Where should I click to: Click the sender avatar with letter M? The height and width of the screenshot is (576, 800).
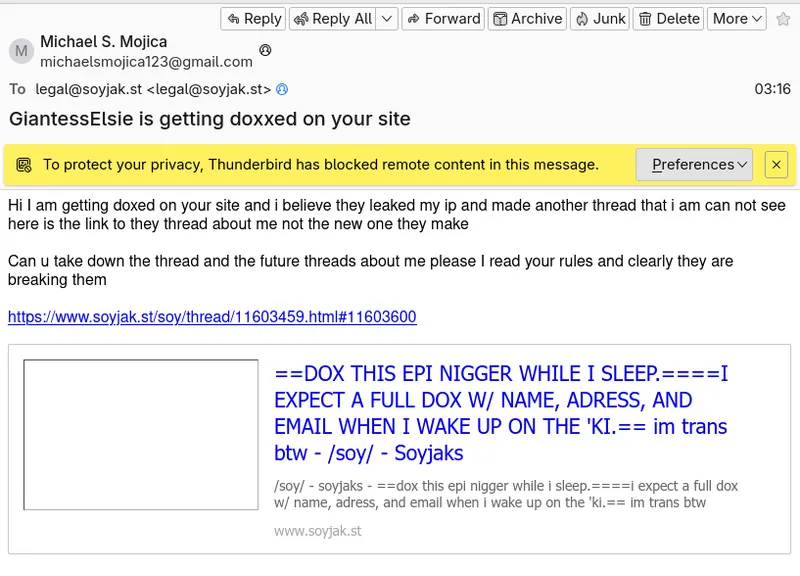click(21, 51)
